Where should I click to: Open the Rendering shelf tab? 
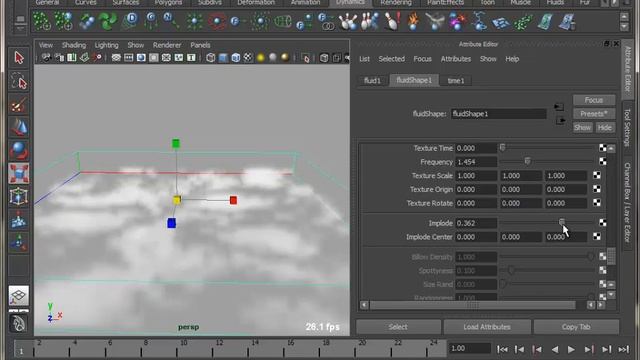[x=396, y=3]
